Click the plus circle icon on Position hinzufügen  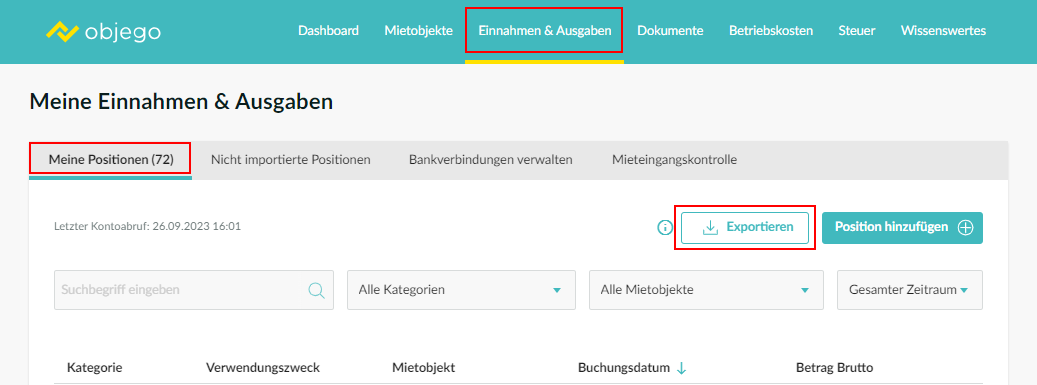pyautogui.click(x=966, y=228)
